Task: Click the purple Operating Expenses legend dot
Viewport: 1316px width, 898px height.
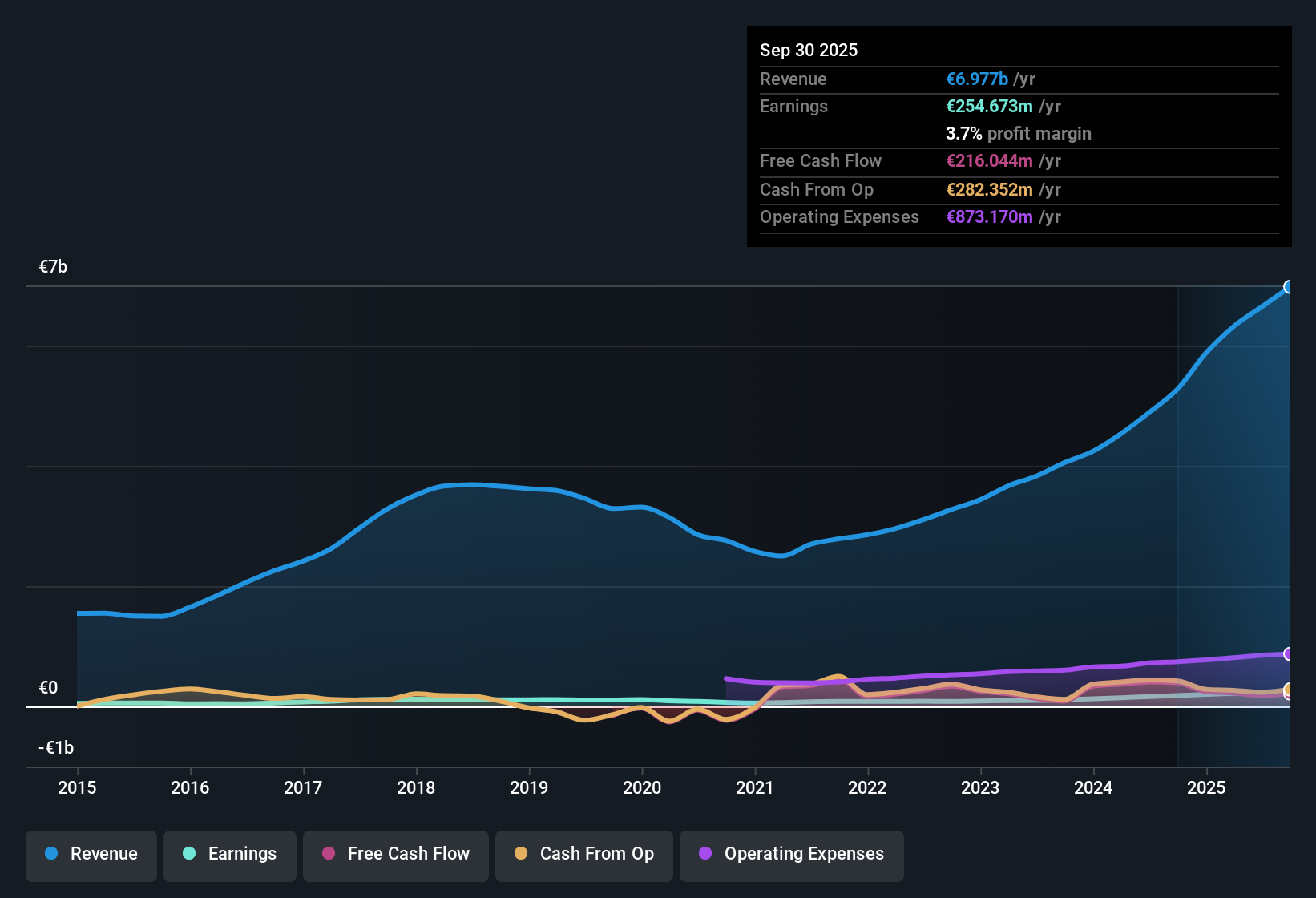Action: 705,854
